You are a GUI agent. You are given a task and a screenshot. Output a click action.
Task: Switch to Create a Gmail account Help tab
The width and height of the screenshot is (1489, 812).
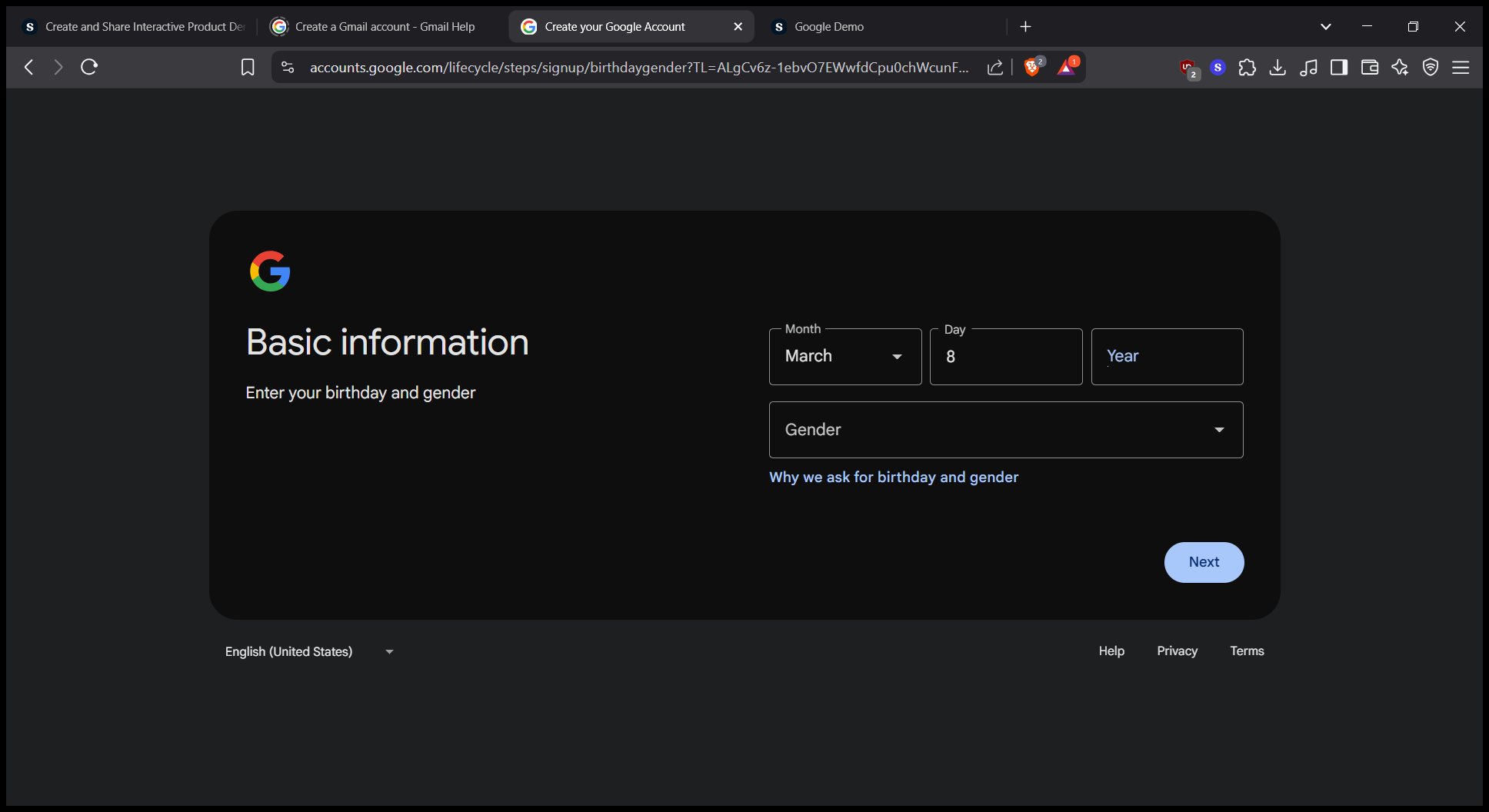click(x=378, y=27)
